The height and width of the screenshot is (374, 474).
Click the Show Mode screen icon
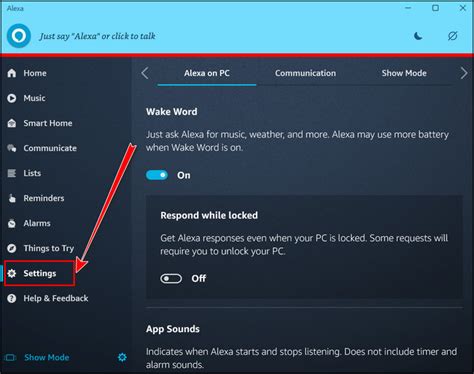[x=10, y=358]
